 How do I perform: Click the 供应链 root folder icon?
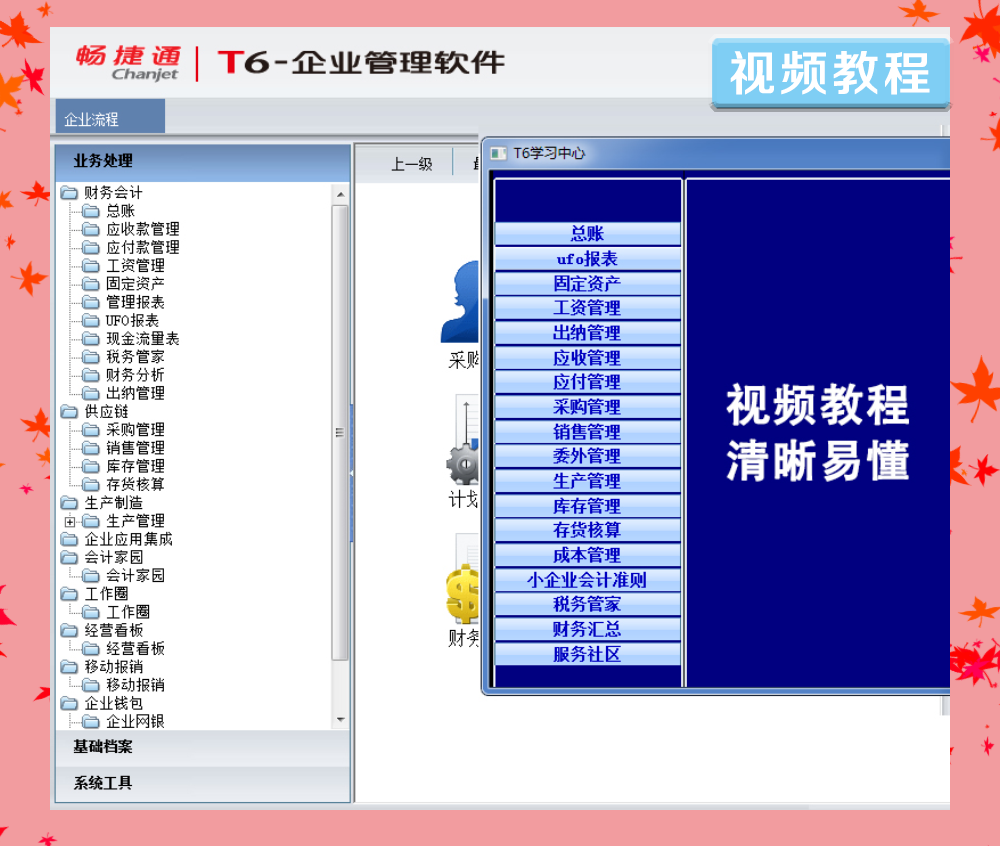click(69, 412)
